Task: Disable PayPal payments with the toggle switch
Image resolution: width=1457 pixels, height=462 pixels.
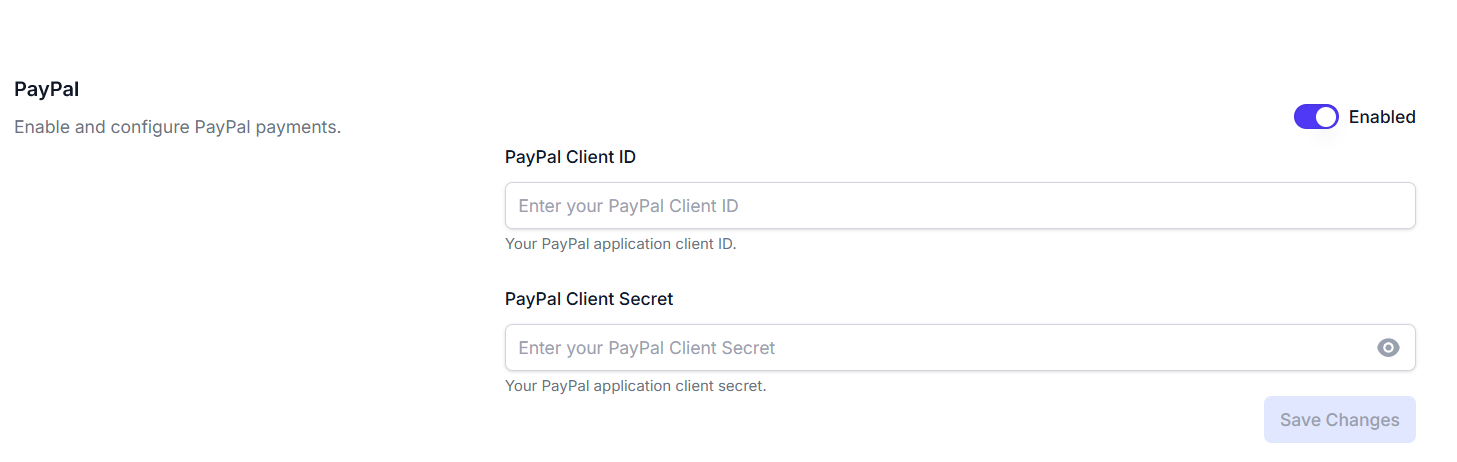Action: pyautogui.click(x=1315, y=117)
